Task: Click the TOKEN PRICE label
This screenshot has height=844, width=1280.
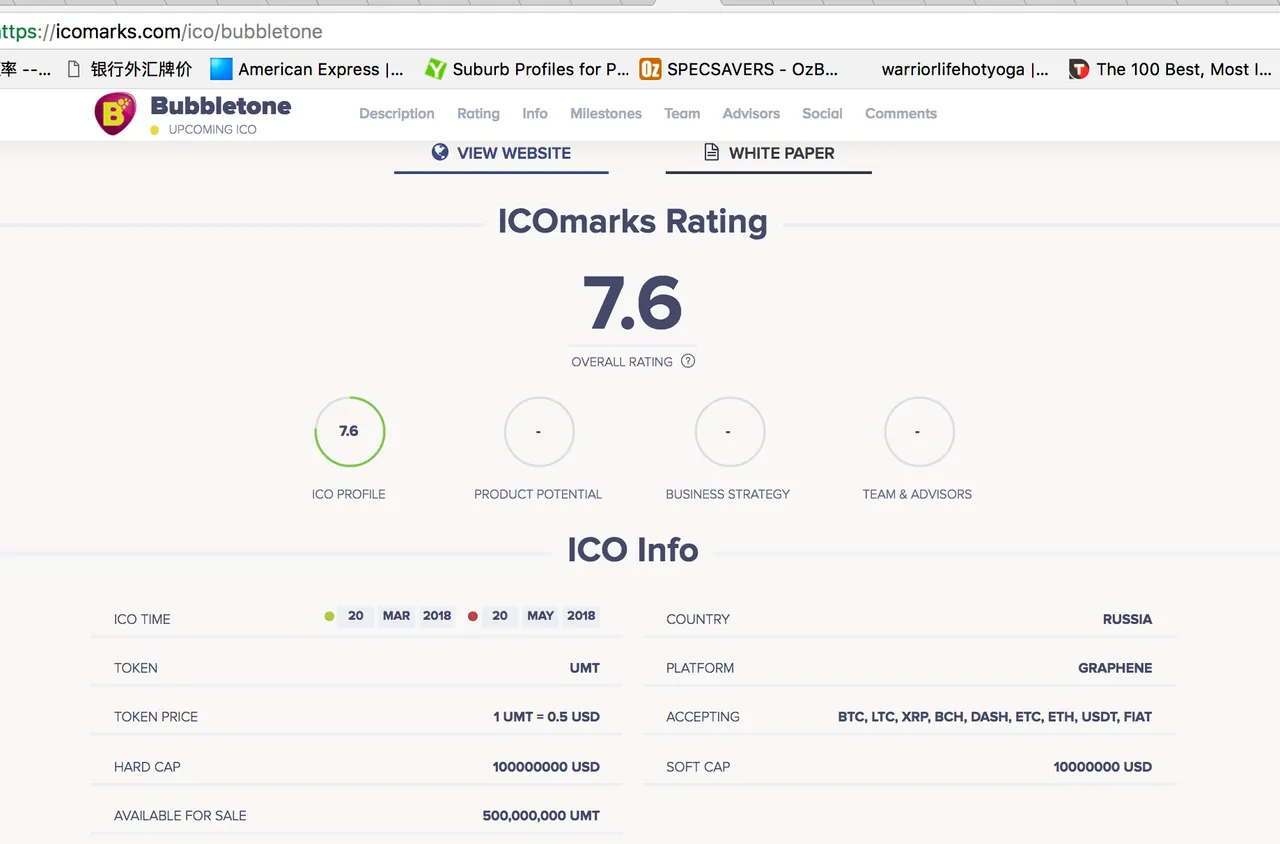Action: tap(156, 717)
